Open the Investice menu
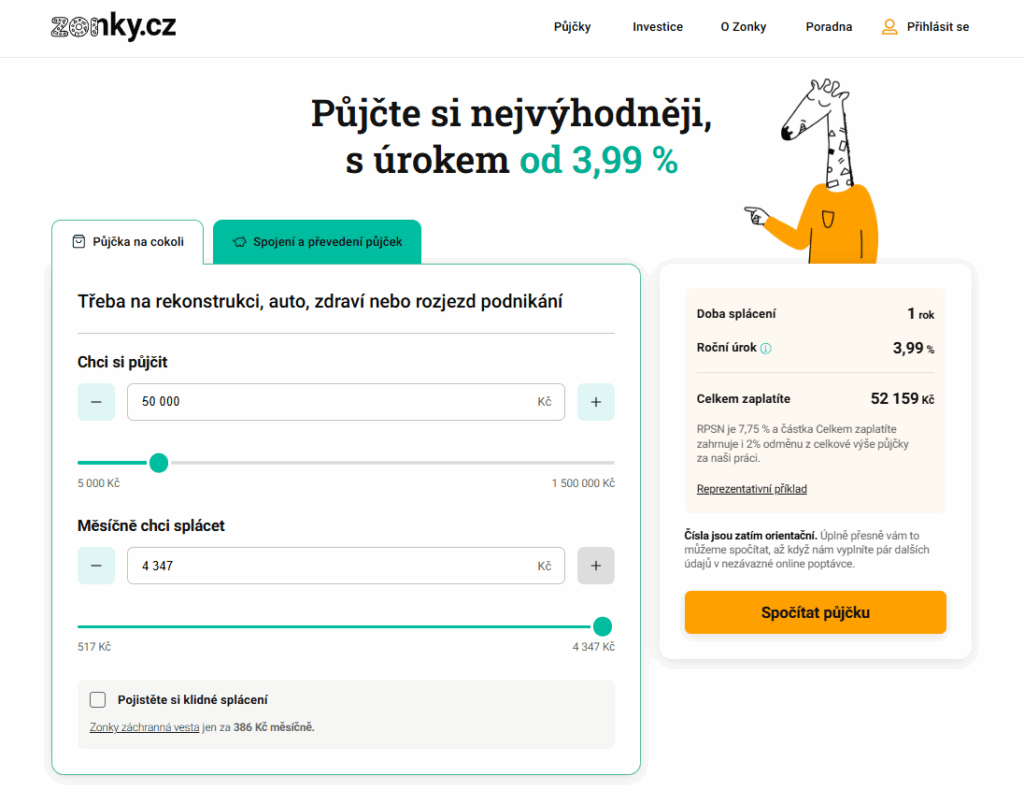Screen dimensions: 1024x804 click(x=657, y=27)
